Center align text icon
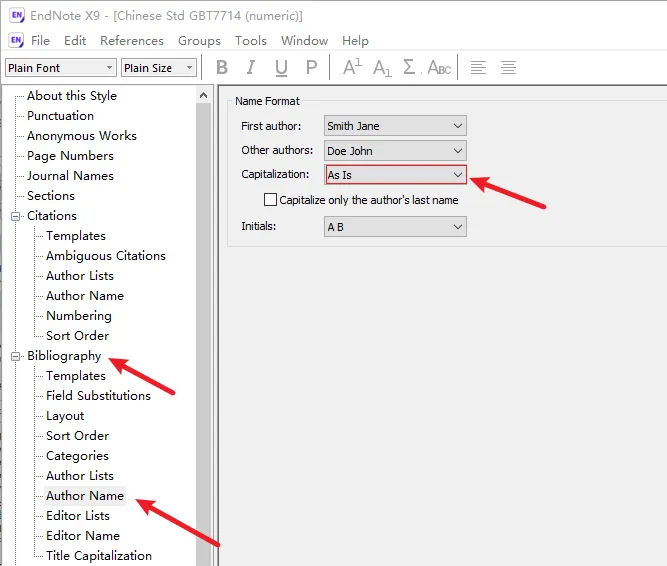667x566 pixels. click(x=508, y=68)
